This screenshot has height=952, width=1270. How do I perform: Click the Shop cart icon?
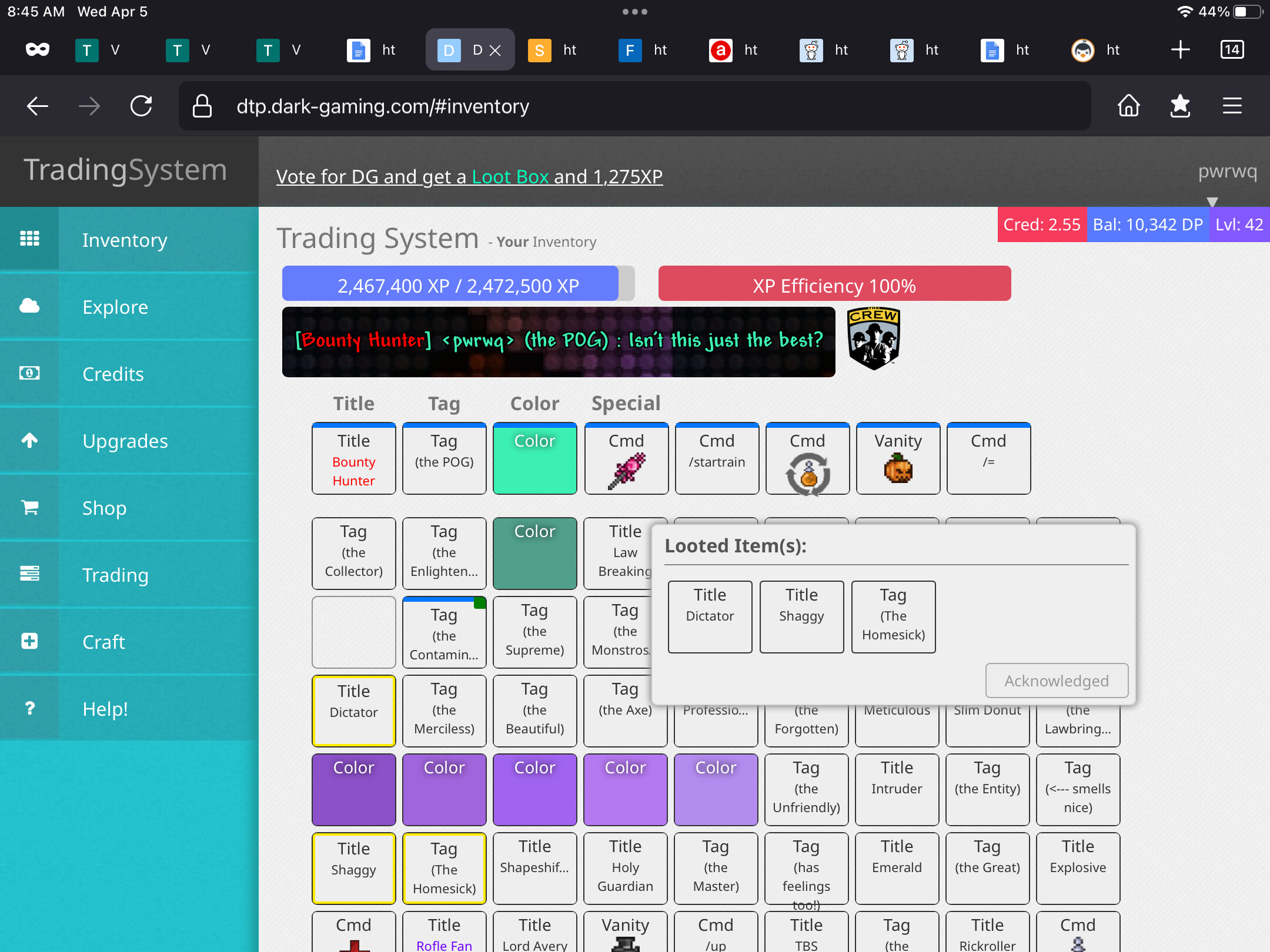pos(29,507)
